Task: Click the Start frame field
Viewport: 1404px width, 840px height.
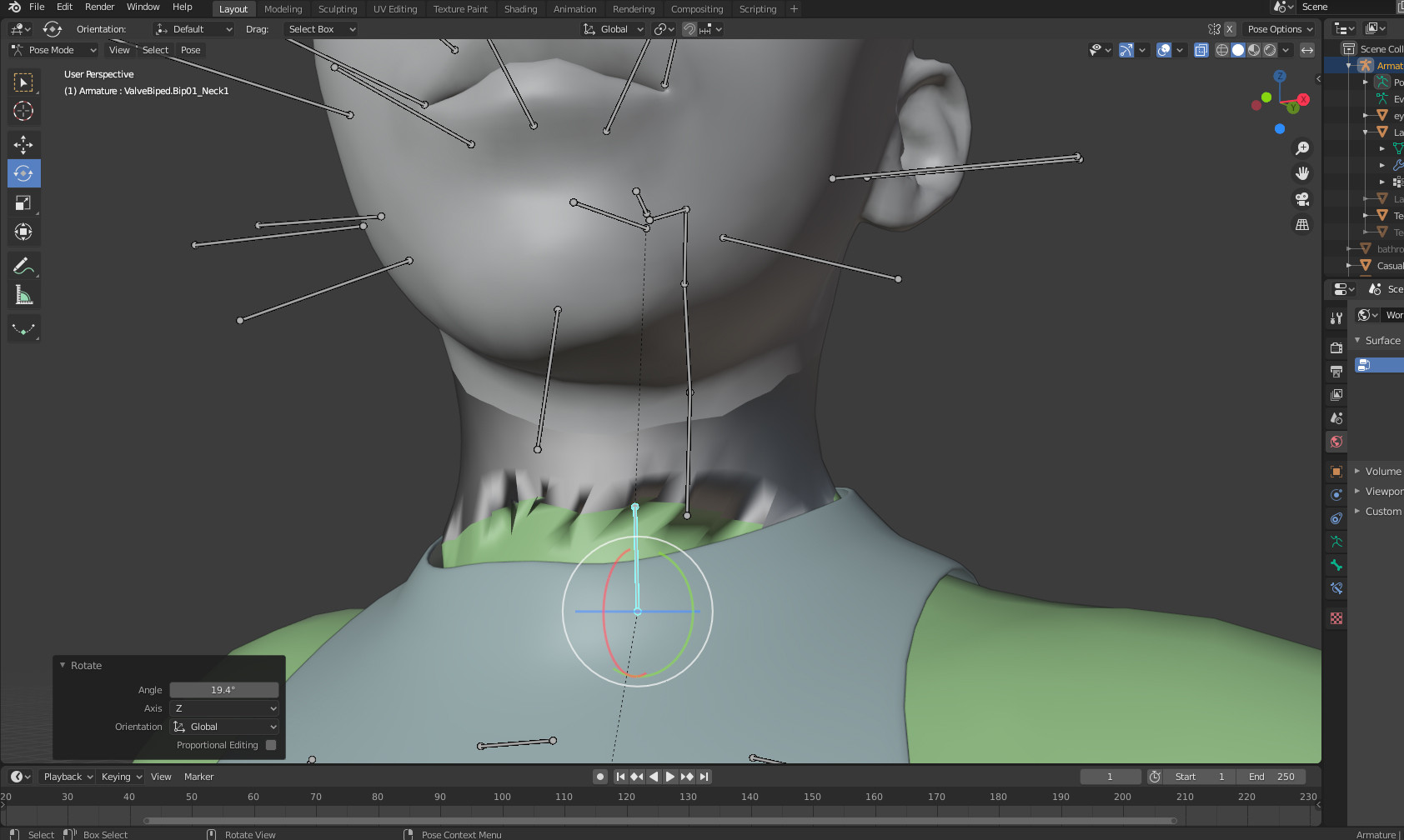Action: click(x=1201, y=777)
